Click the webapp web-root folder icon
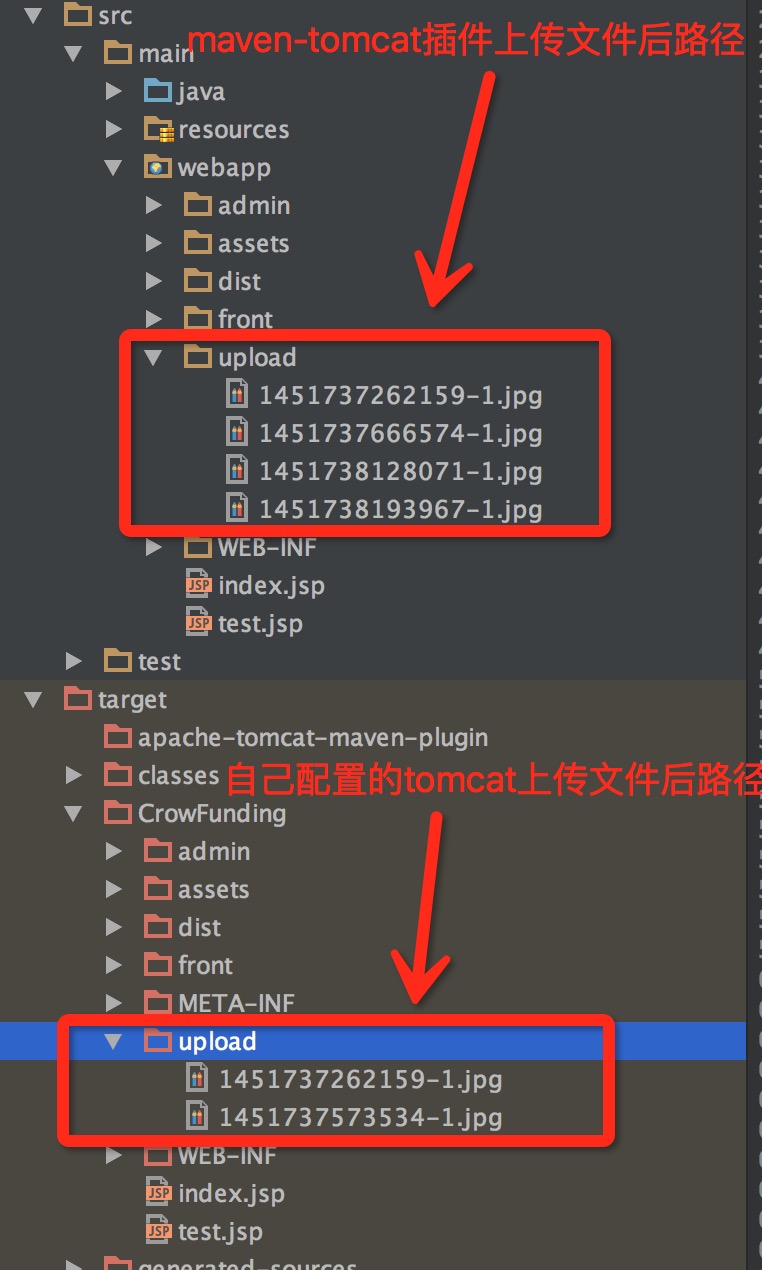 [x=158, y=167]
